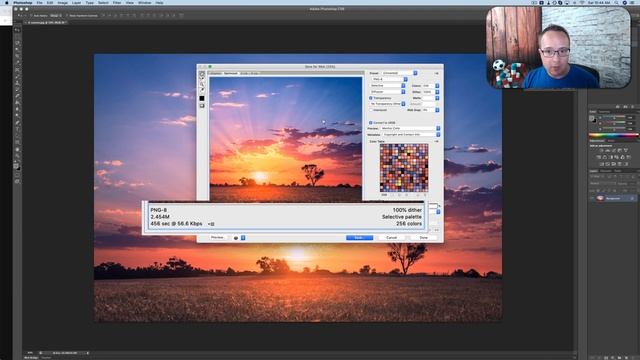Select the Horizontal Type tool
The image size is (640, 360).
click(x=17, y=129)
